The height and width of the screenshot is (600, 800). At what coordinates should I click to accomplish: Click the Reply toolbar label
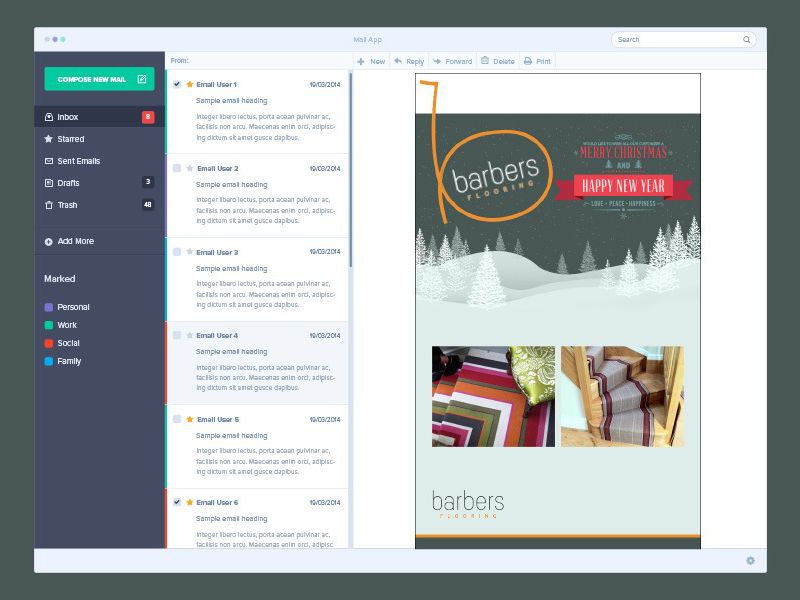click(415, 61)
